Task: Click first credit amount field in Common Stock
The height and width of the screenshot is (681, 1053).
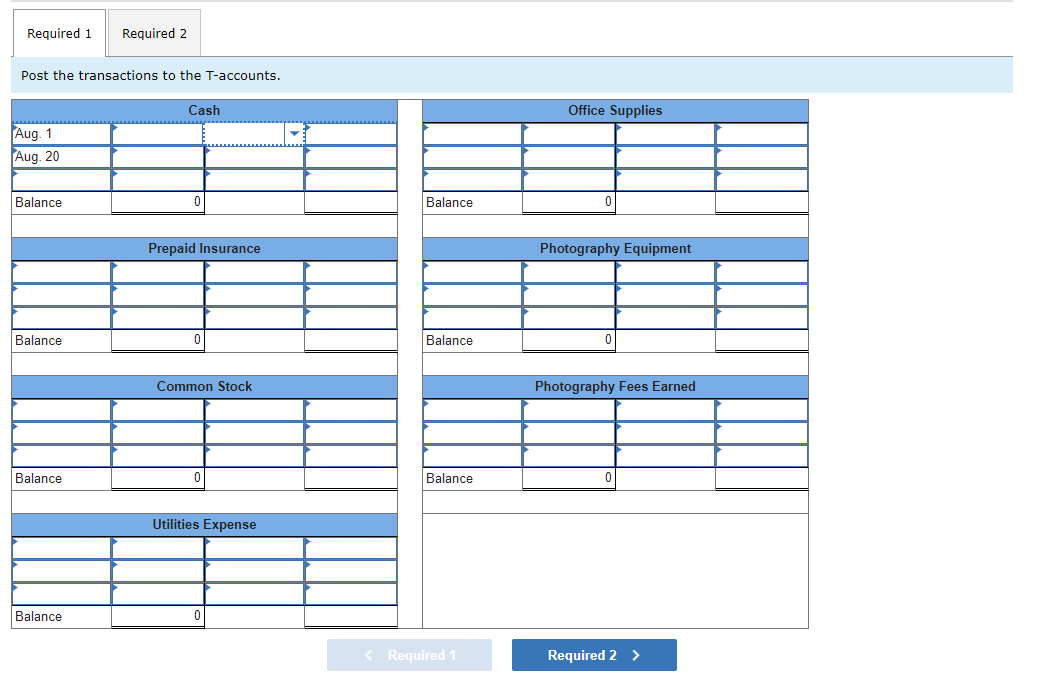Action: pyautogui.click(x=351, y=410)
